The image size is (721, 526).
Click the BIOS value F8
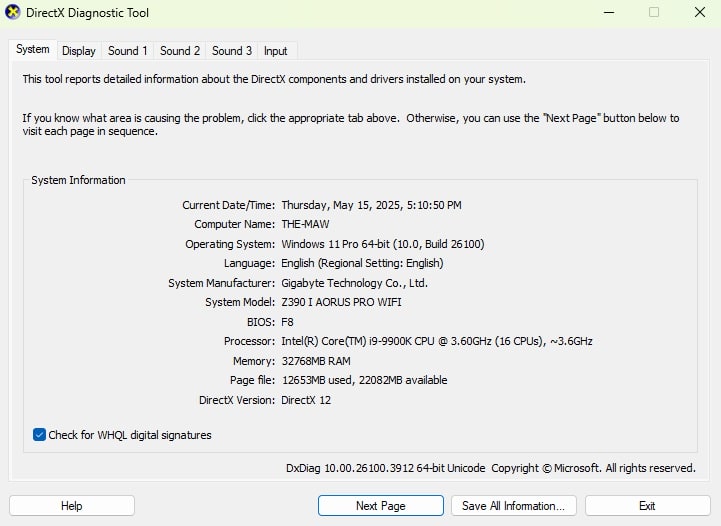pos(287,322)
